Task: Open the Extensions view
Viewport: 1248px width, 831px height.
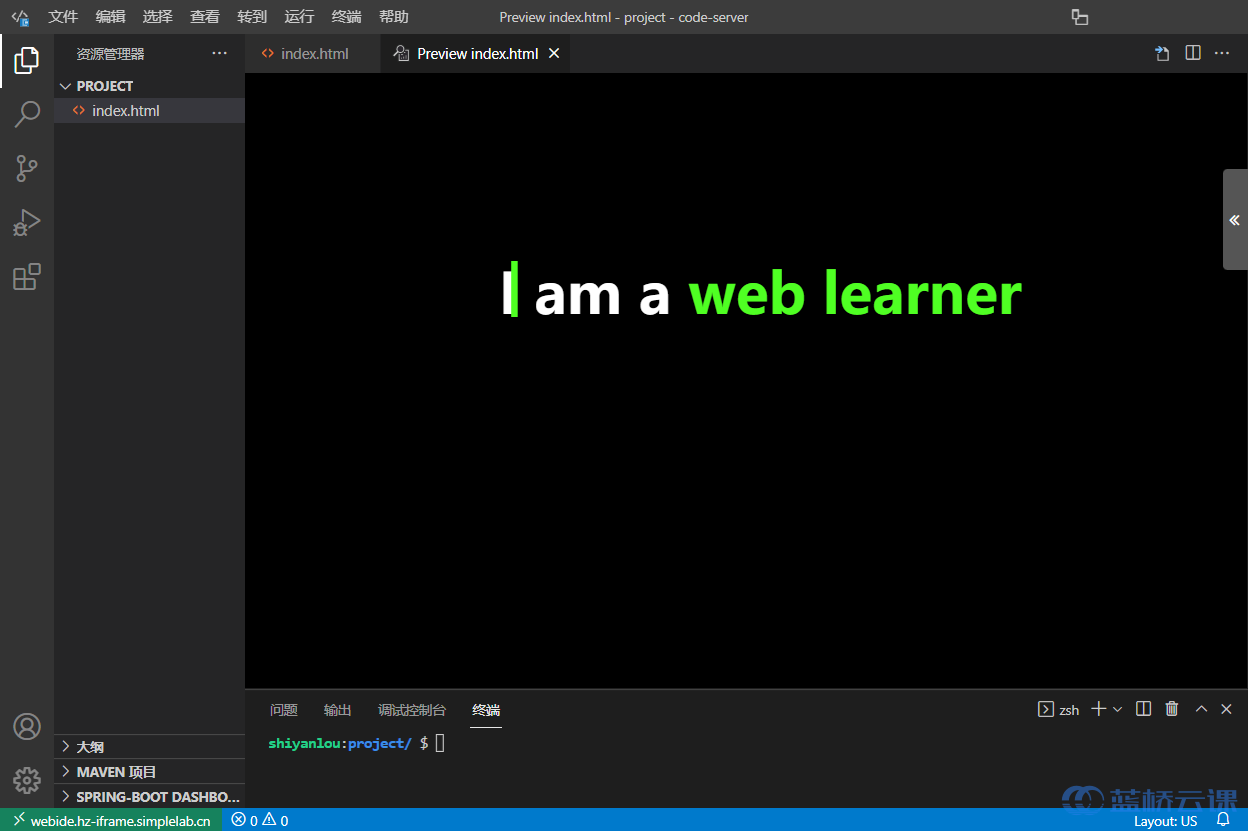Action: coord(27,277)
